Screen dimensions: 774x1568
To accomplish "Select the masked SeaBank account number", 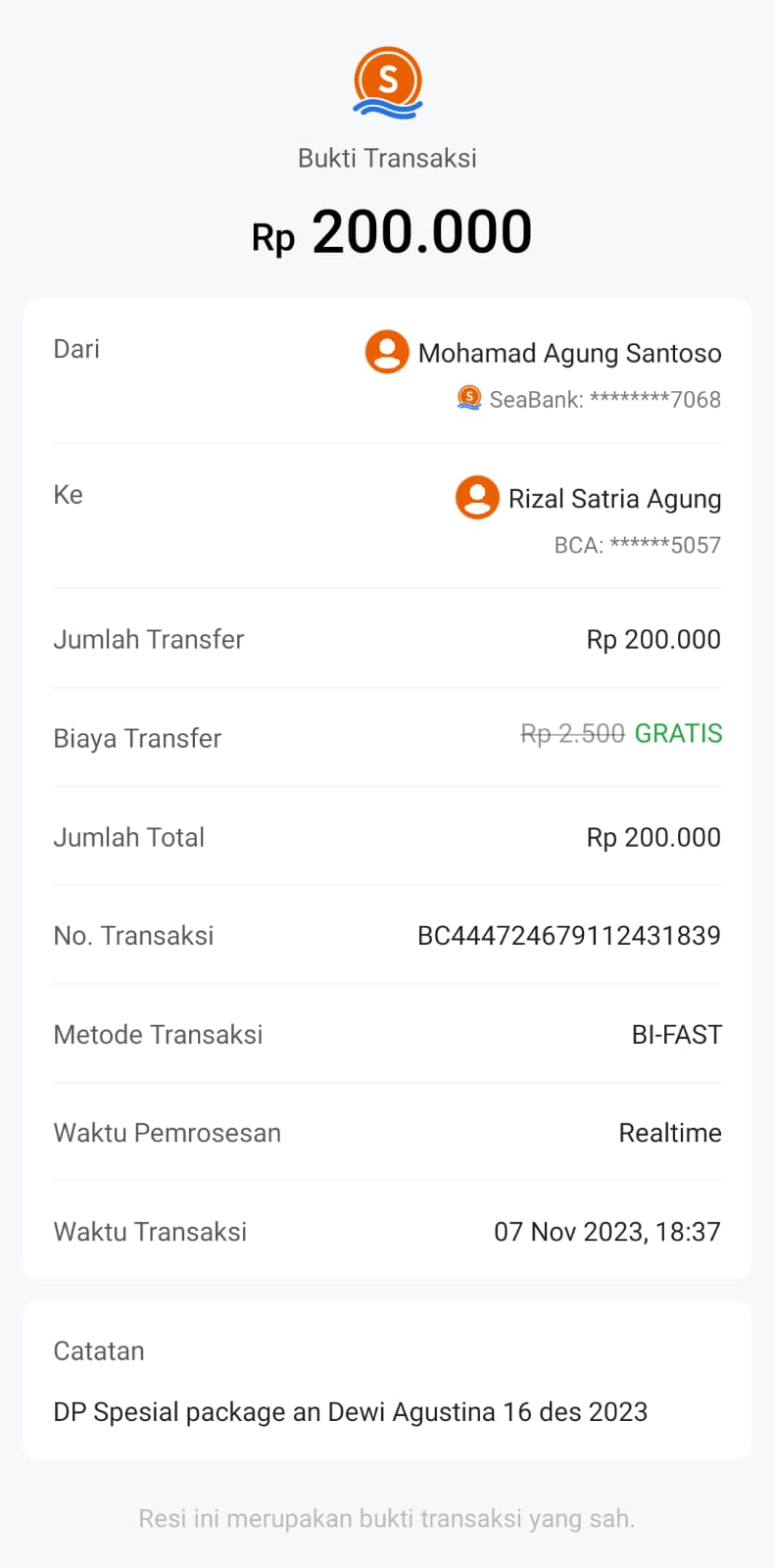I will pyautogui.click(x=605, y=400).
